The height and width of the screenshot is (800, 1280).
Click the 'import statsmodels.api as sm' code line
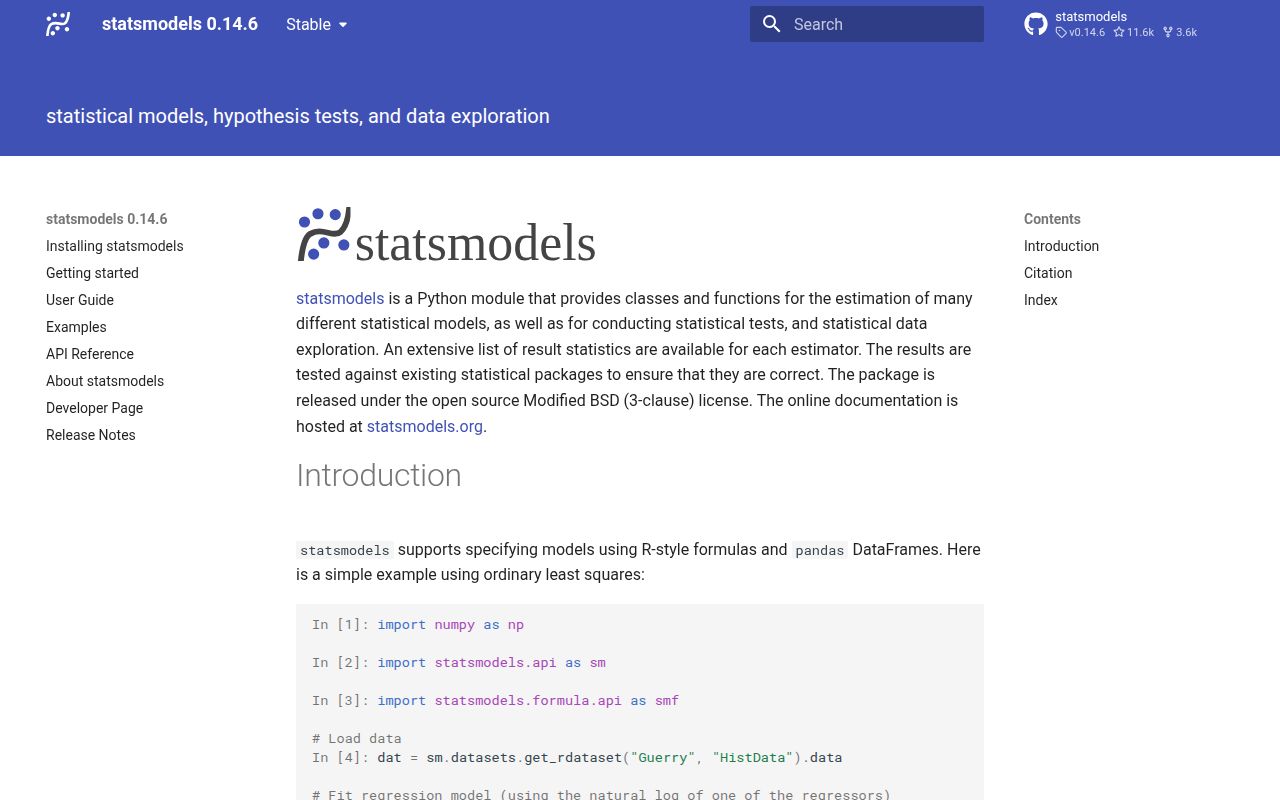pos(459,662)
